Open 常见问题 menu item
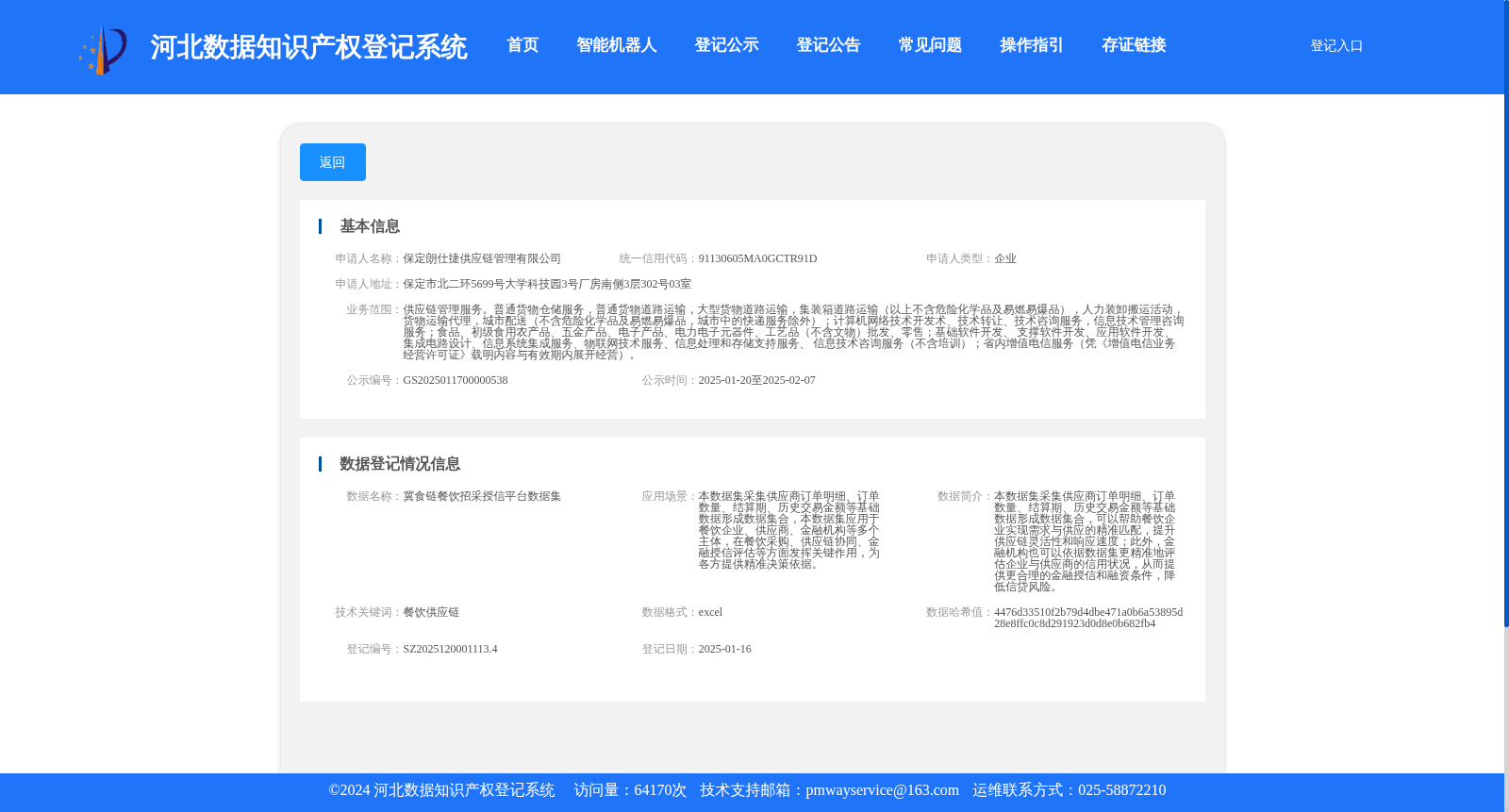This screenshot has height=812, width=1509. point(930,45)
